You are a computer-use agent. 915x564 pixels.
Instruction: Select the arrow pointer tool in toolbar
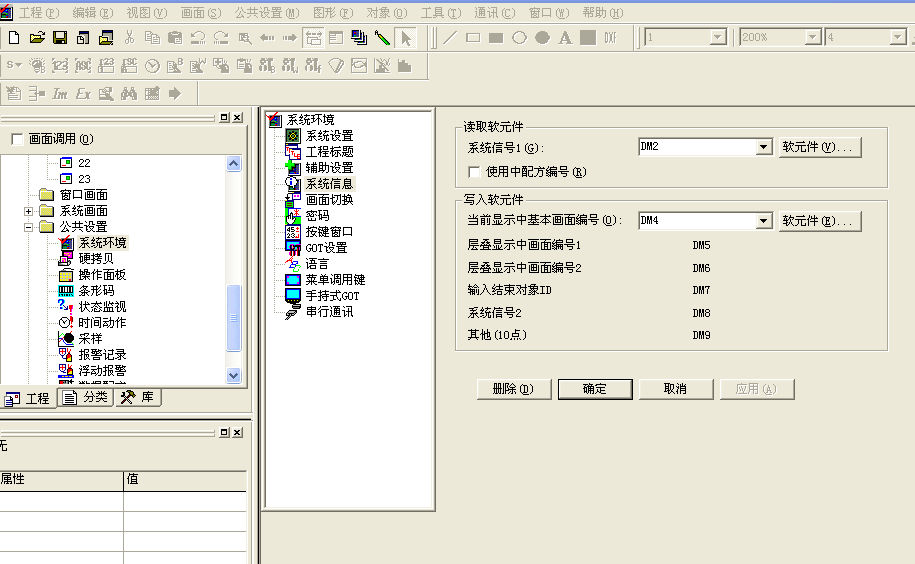(405, 38)
